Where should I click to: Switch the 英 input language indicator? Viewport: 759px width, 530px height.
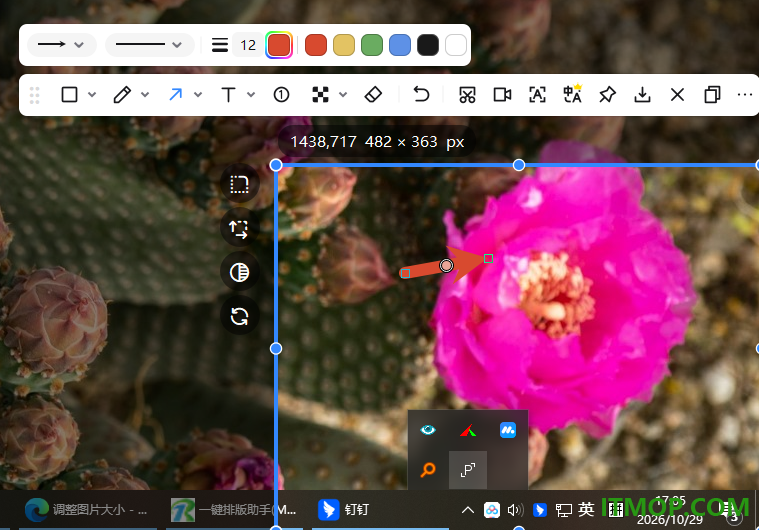[586, 509]
